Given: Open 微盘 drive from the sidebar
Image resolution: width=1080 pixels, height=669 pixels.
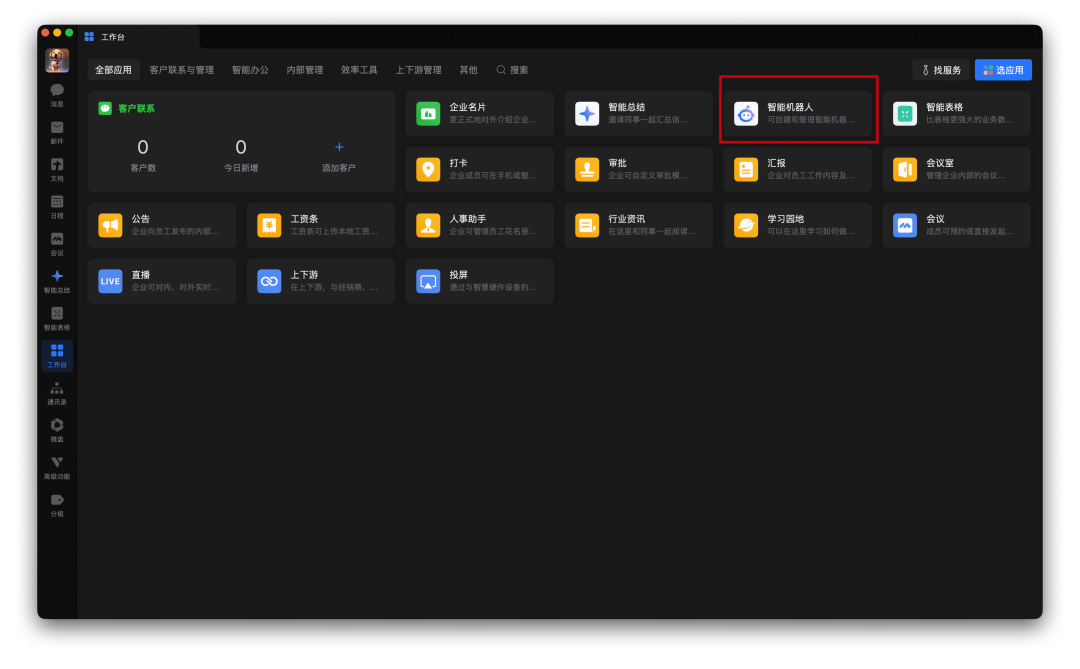Looking at the screenshot, I should tap(57, 429).
